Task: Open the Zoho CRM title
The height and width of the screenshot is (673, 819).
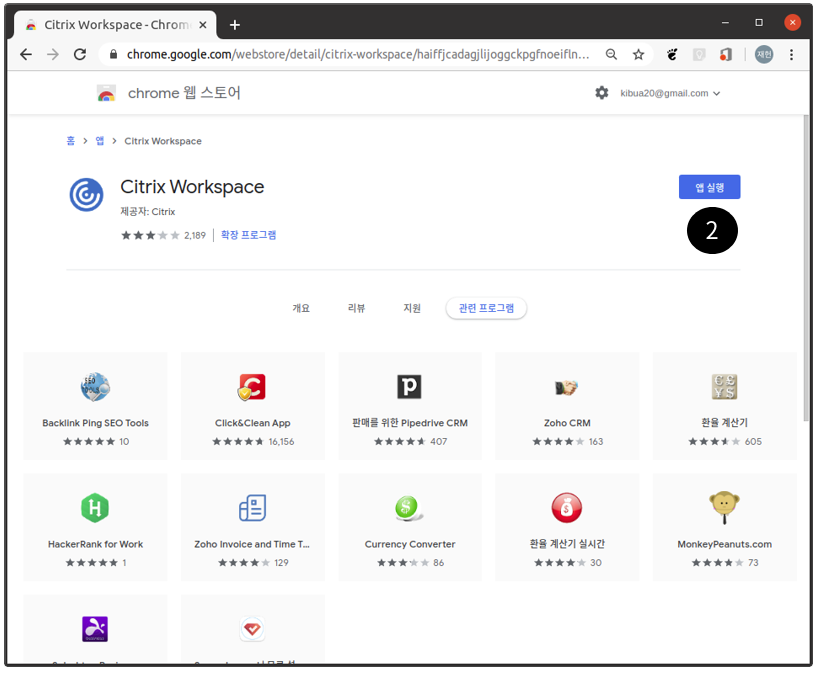Action: click(x=567, y=423)
